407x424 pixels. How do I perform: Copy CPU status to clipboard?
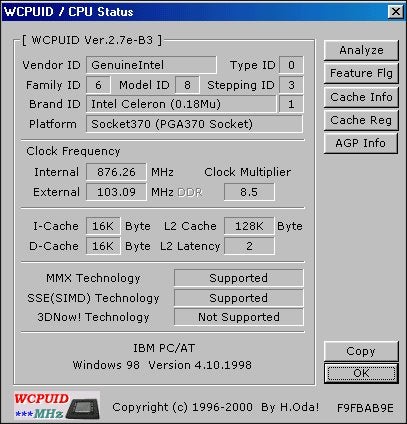click(361, 351)
